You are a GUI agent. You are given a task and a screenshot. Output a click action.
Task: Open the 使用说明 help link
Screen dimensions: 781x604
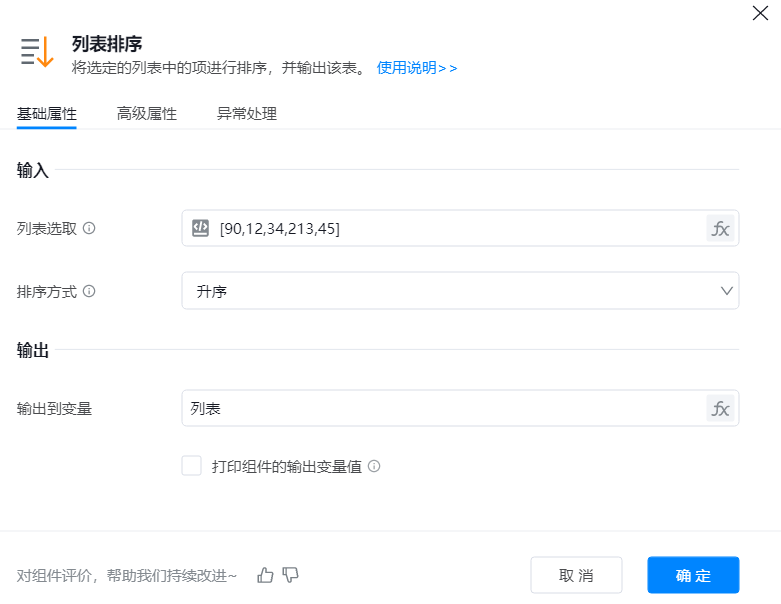417,68
